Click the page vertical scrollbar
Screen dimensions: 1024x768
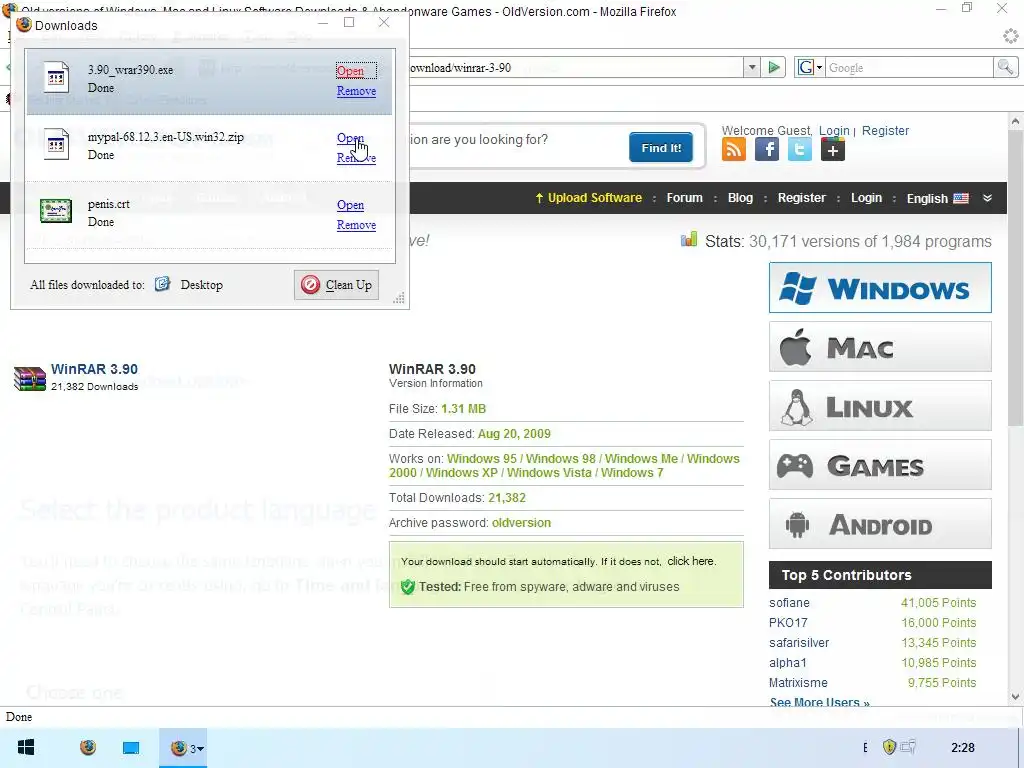[x=1015, y=278]
